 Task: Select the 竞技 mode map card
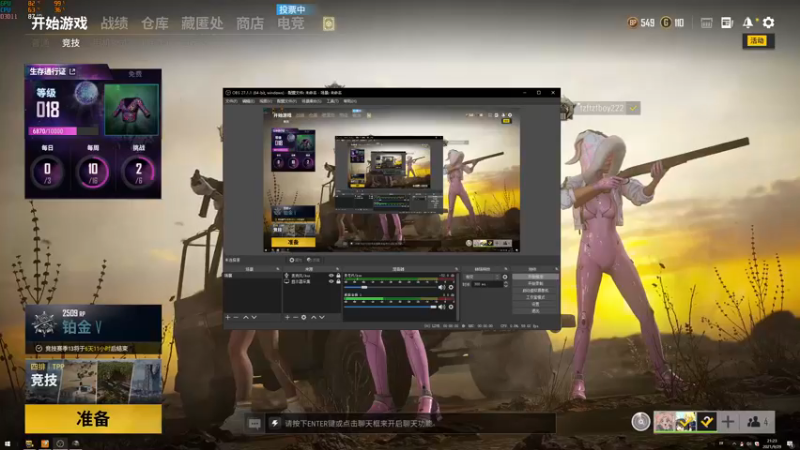93,381
